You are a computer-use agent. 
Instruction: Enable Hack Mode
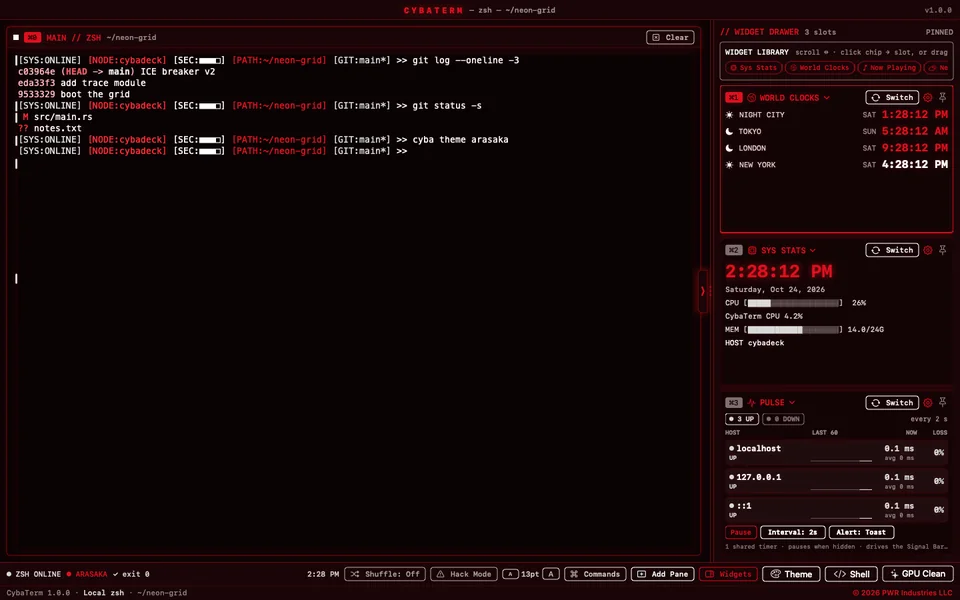pyautogui.click(x=463, y=574)
